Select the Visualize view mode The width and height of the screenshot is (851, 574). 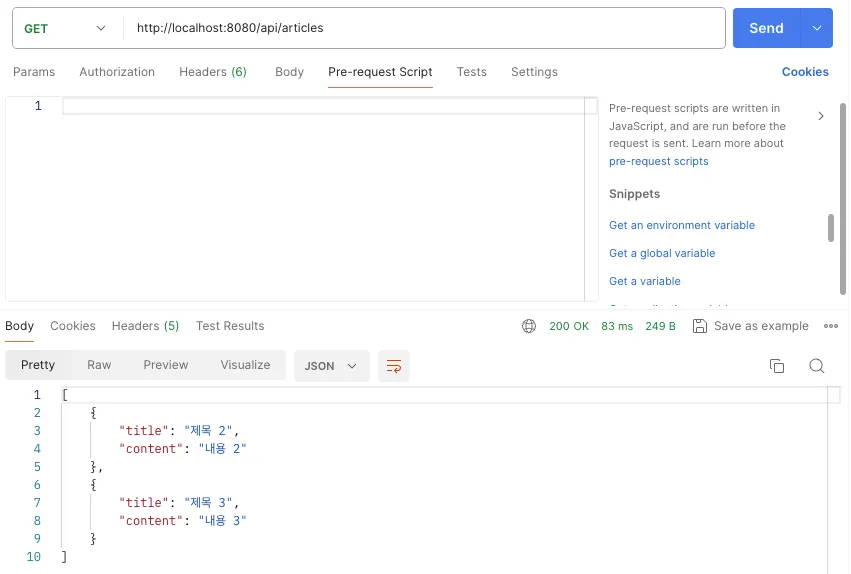click(x=245, y=365)
